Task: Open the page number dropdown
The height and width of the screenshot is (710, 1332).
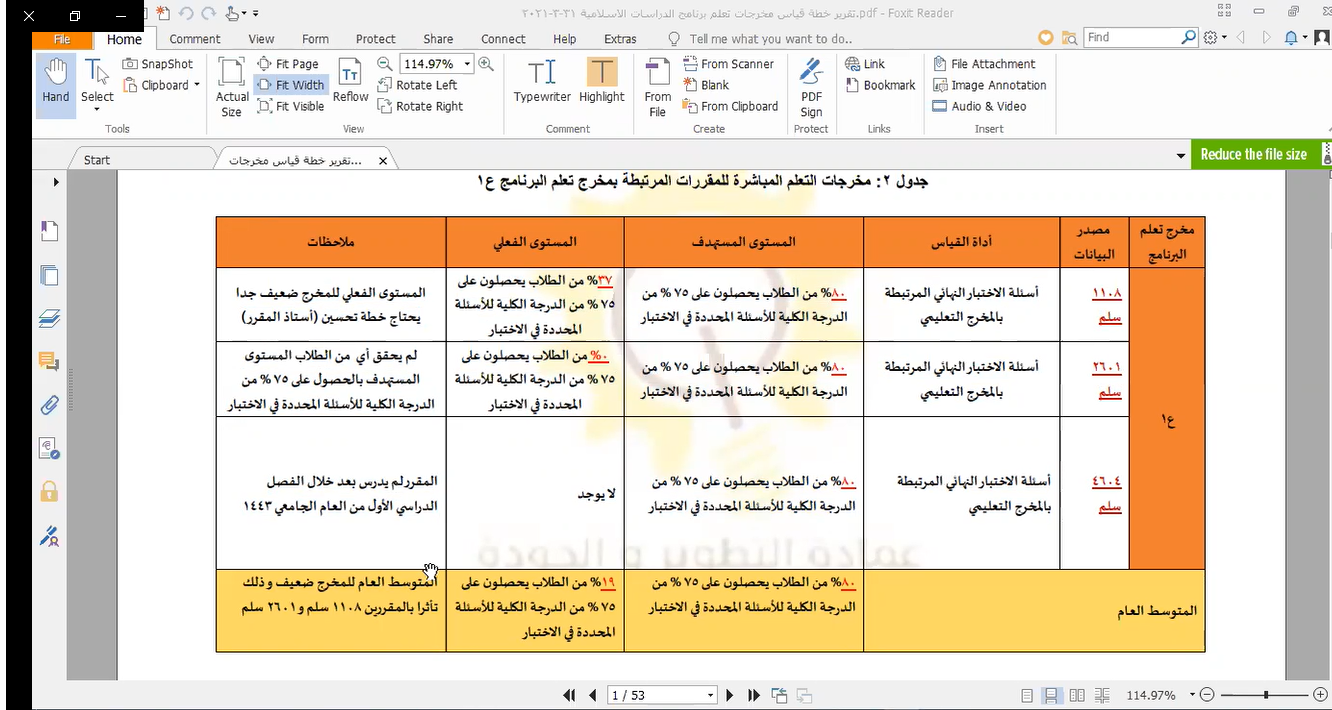Action: pos(711,695)
